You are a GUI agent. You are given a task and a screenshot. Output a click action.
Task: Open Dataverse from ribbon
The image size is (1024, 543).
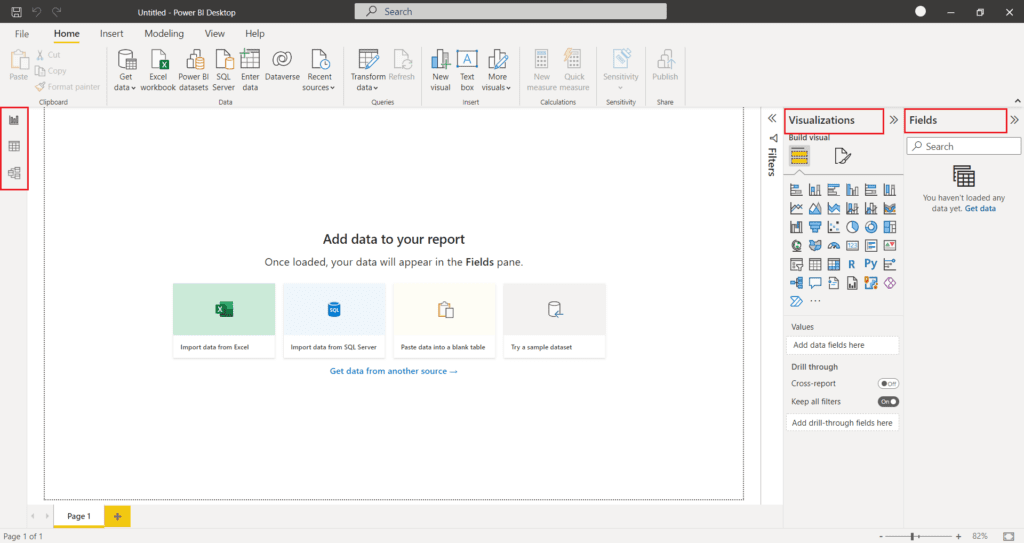click(x=282, y=65)
